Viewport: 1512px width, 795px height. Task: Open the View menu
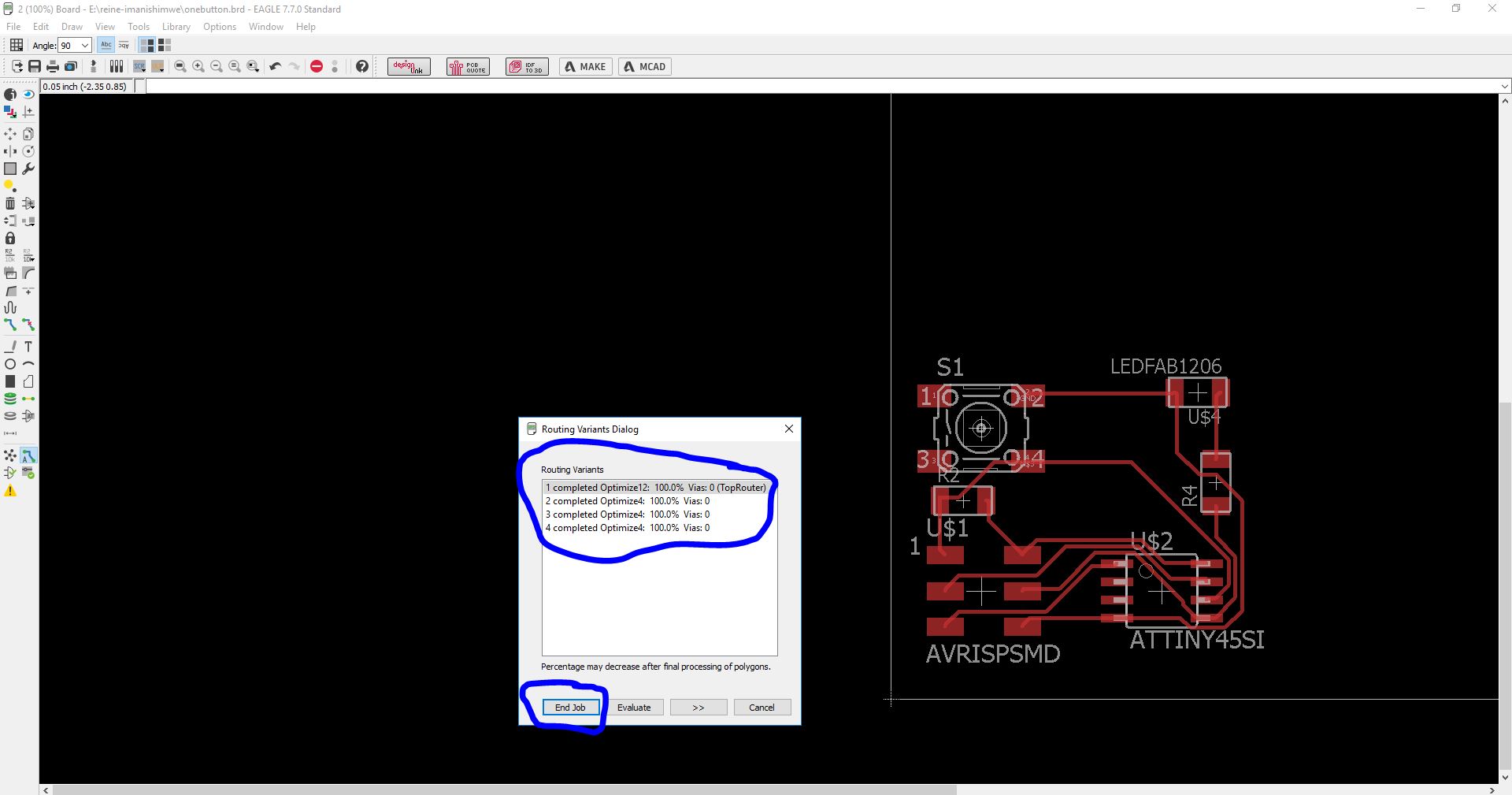point(105,27)
